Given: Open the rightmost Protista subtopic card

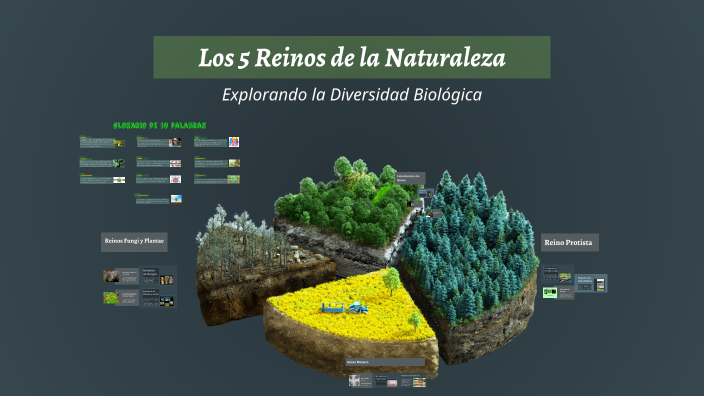Looking at the screenshot, I should point(591,283).
